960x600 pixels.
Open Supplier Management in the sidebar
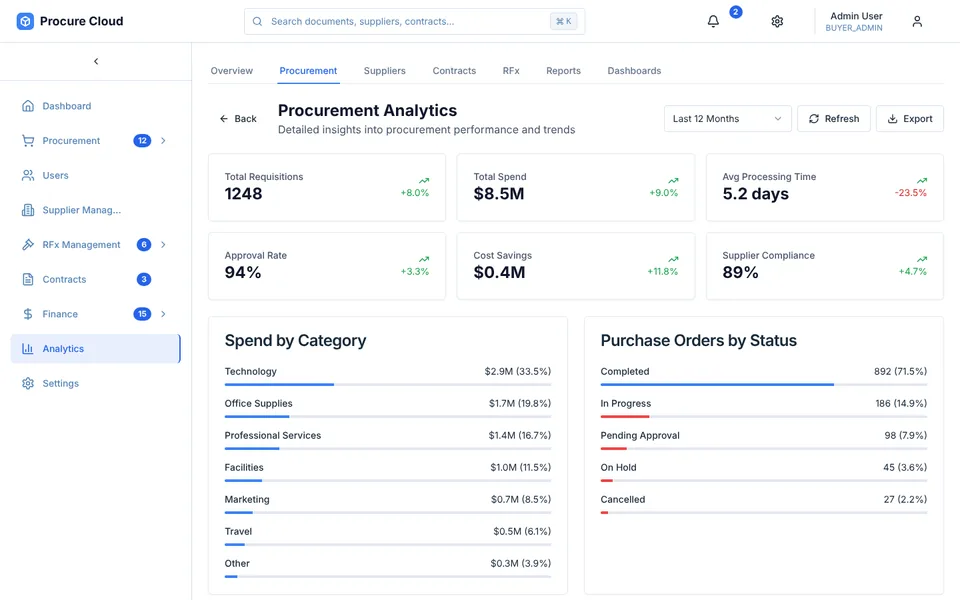coord(96,210)
